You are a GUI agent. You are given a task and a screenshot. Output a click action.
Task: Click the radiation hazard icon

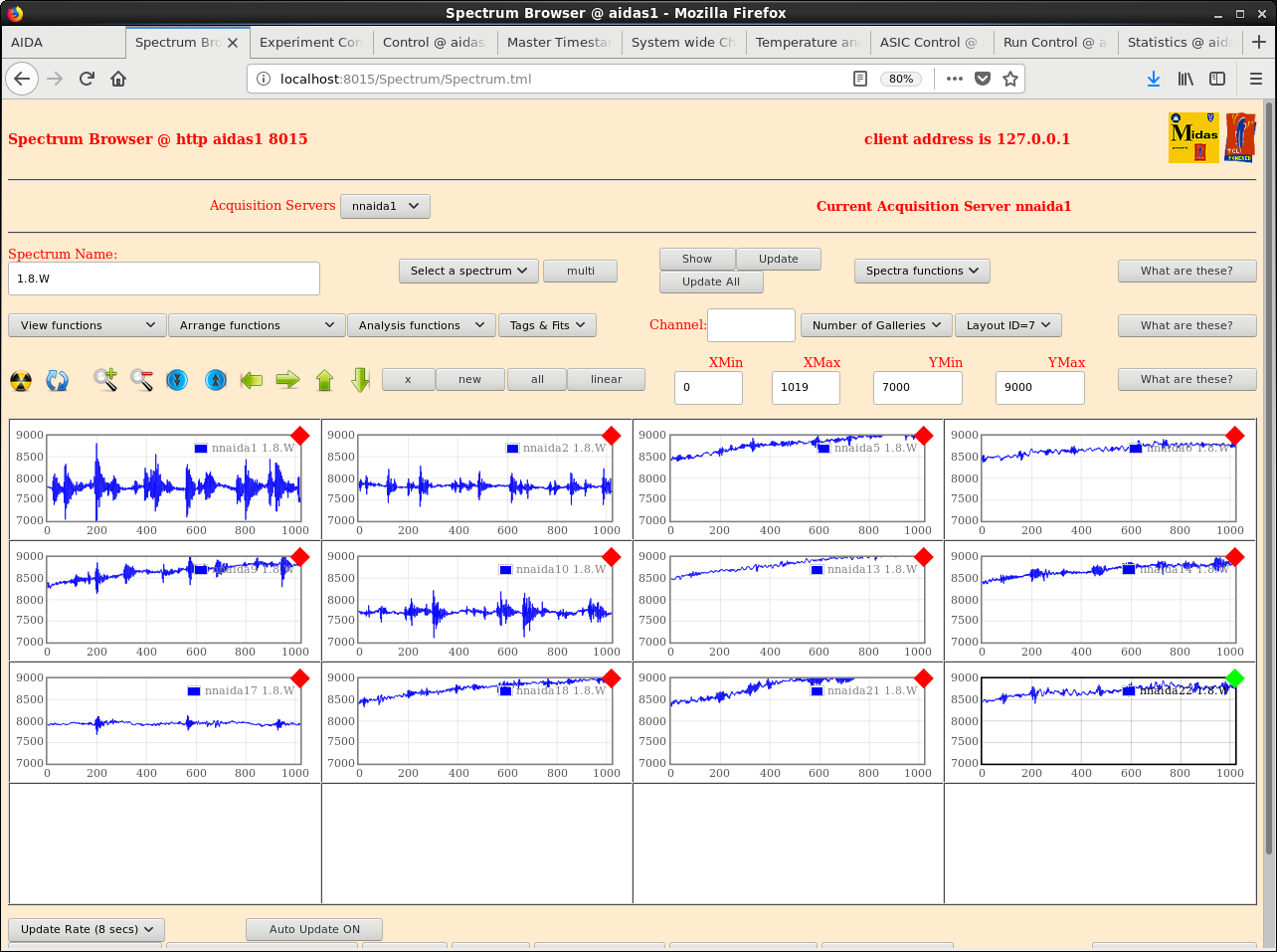pyautogui.click(x=21, y=380)
